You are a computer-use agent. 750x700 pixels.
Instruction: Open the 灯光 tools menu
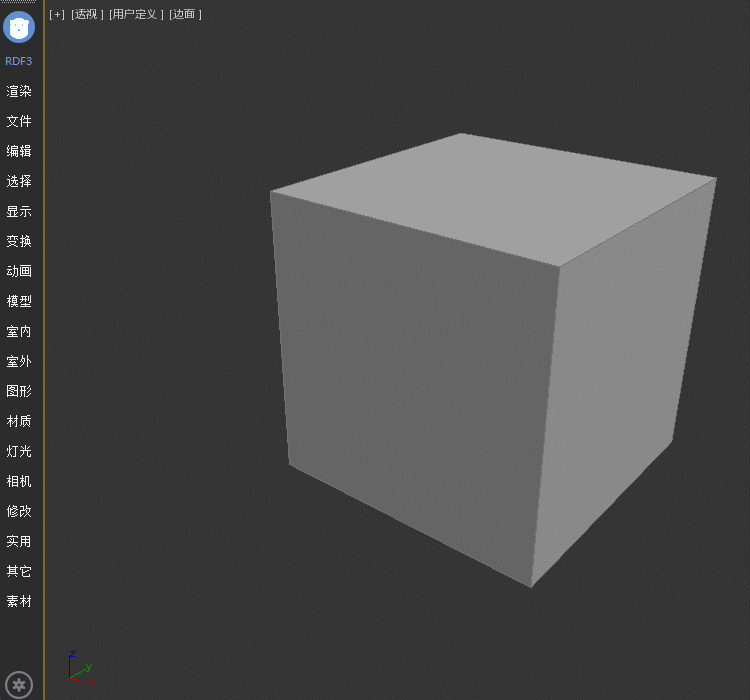[19, 451]
